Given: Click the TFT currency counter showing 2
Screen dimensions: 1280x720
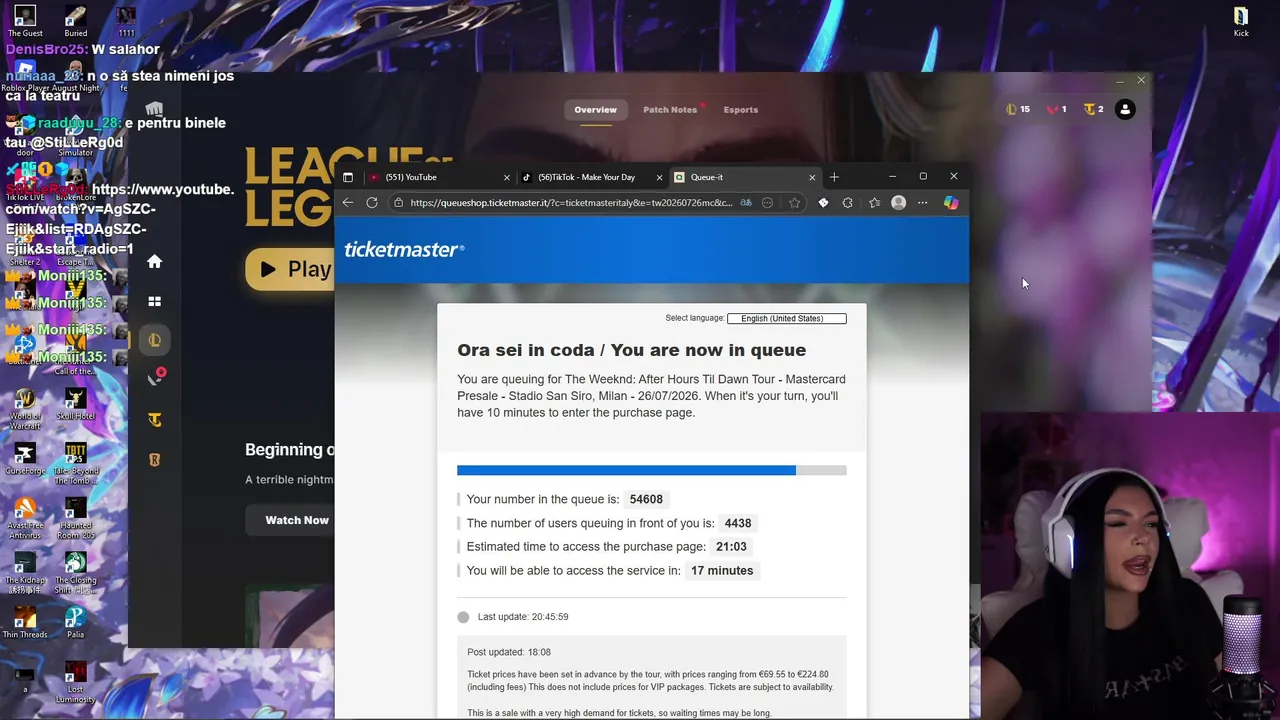Looking at the screenshot, I should 1094,110.
